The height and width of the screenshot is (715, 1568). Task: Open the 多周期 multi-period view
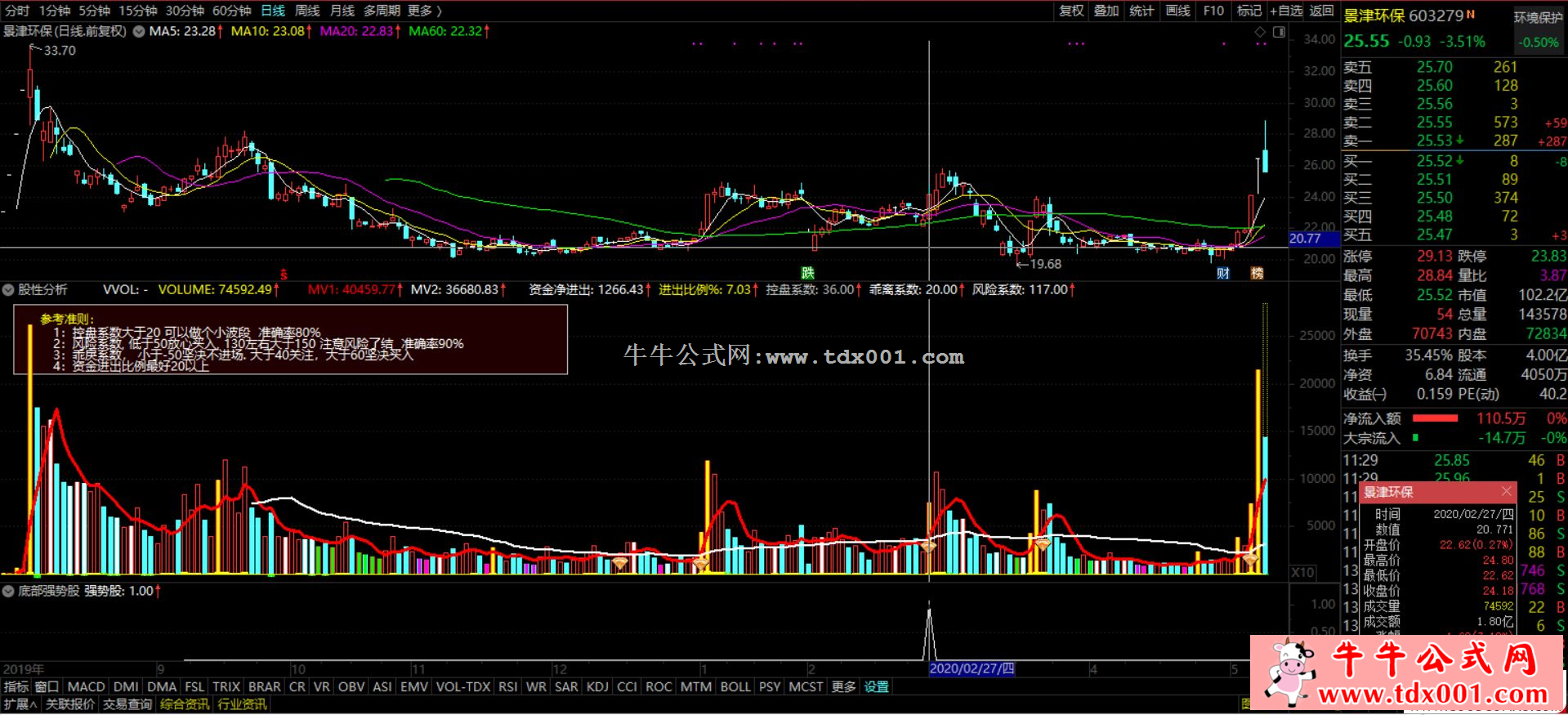click(382, 11)
